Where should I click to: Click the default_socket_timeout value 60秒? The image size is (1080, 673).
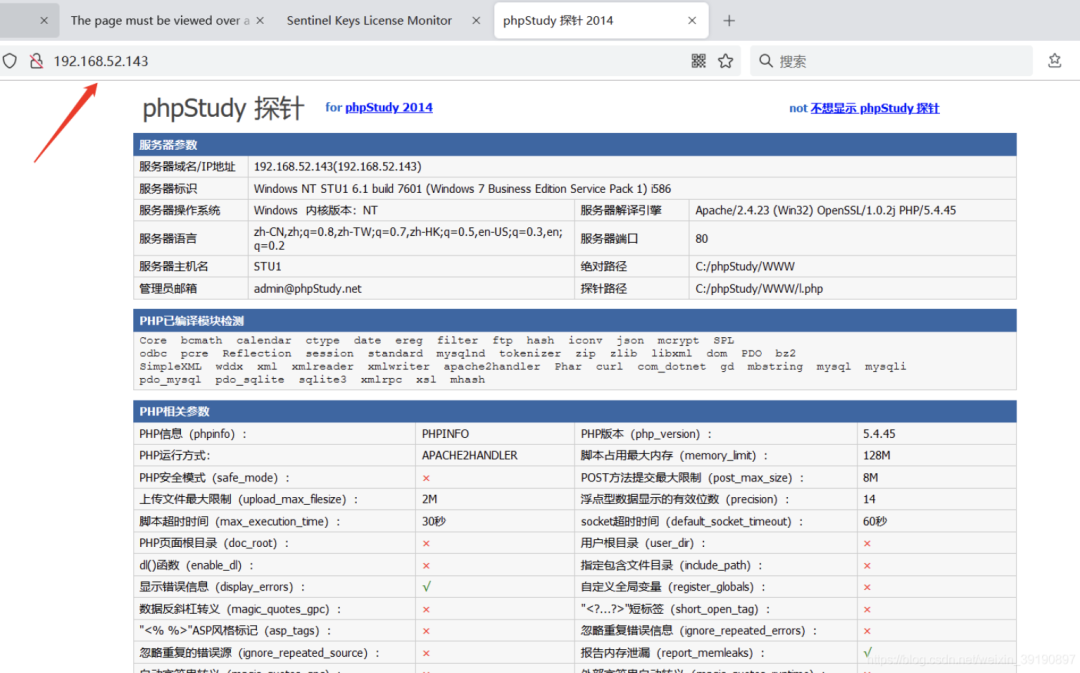coord(875,521)
